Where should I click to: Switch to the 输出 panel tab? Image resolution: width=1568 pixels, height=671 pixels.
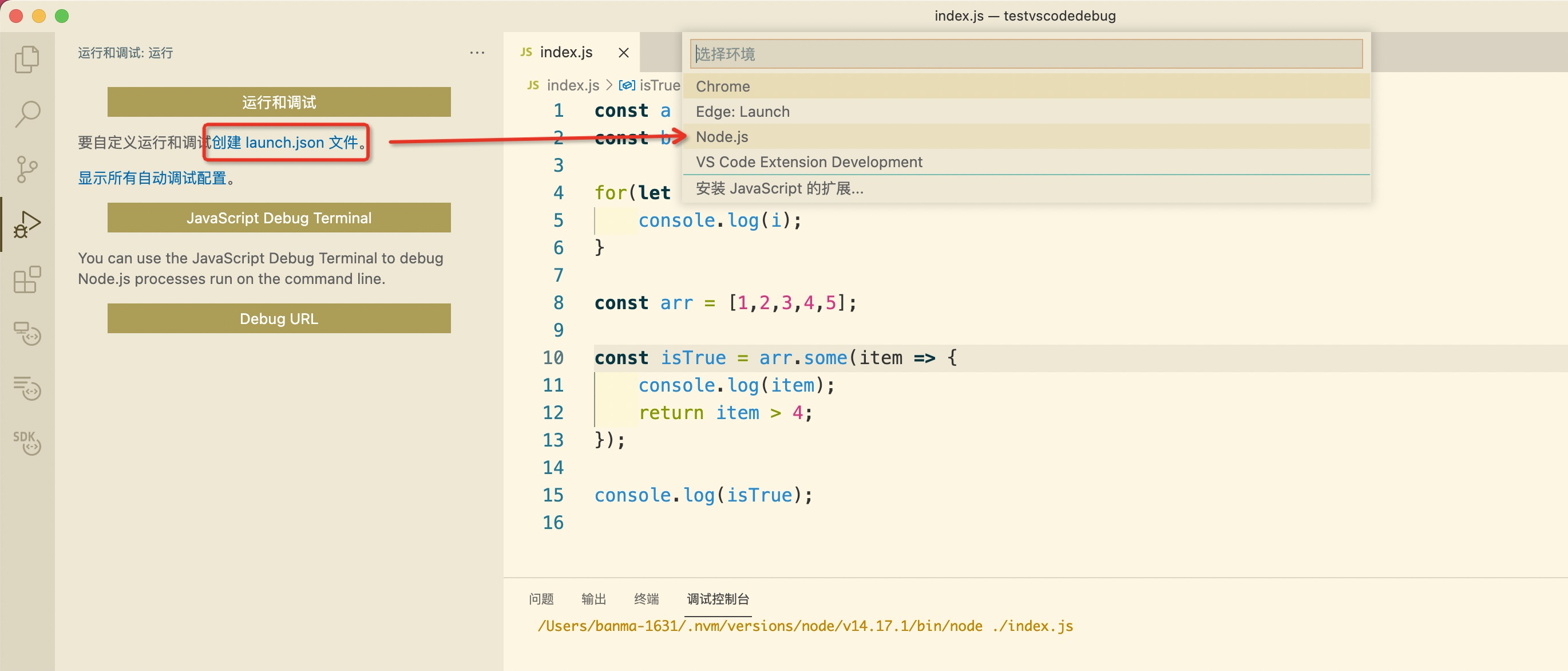point(593,598)
